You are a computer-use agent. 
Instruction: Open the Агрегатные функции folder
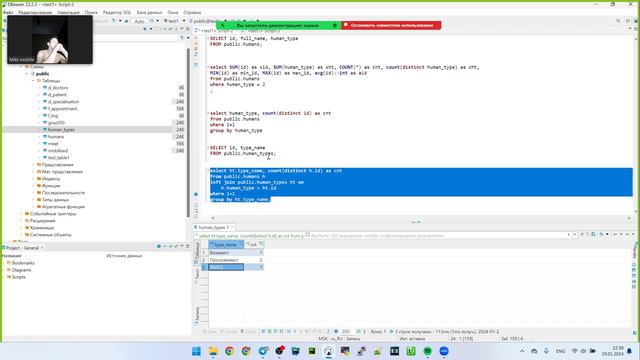click(x=63, y=207)
